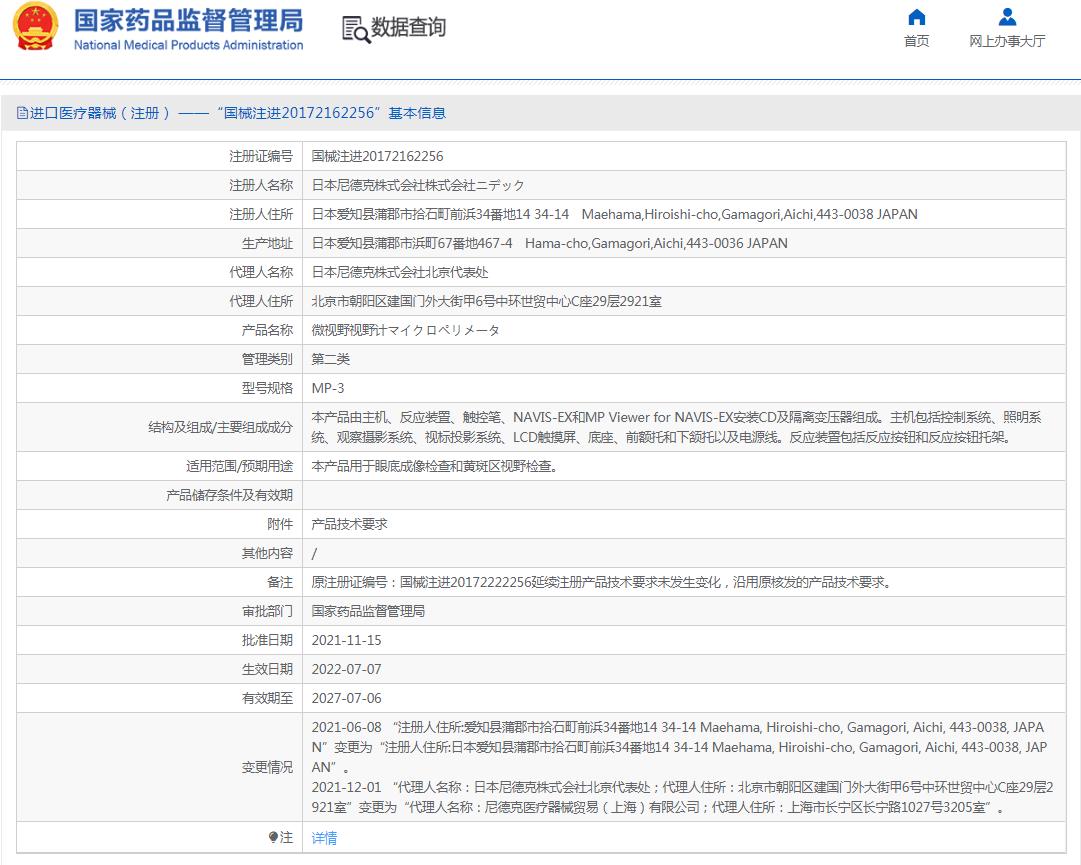1081x865 pixels.
Task: Click the 有效期至 label cell
Action: 159,698
